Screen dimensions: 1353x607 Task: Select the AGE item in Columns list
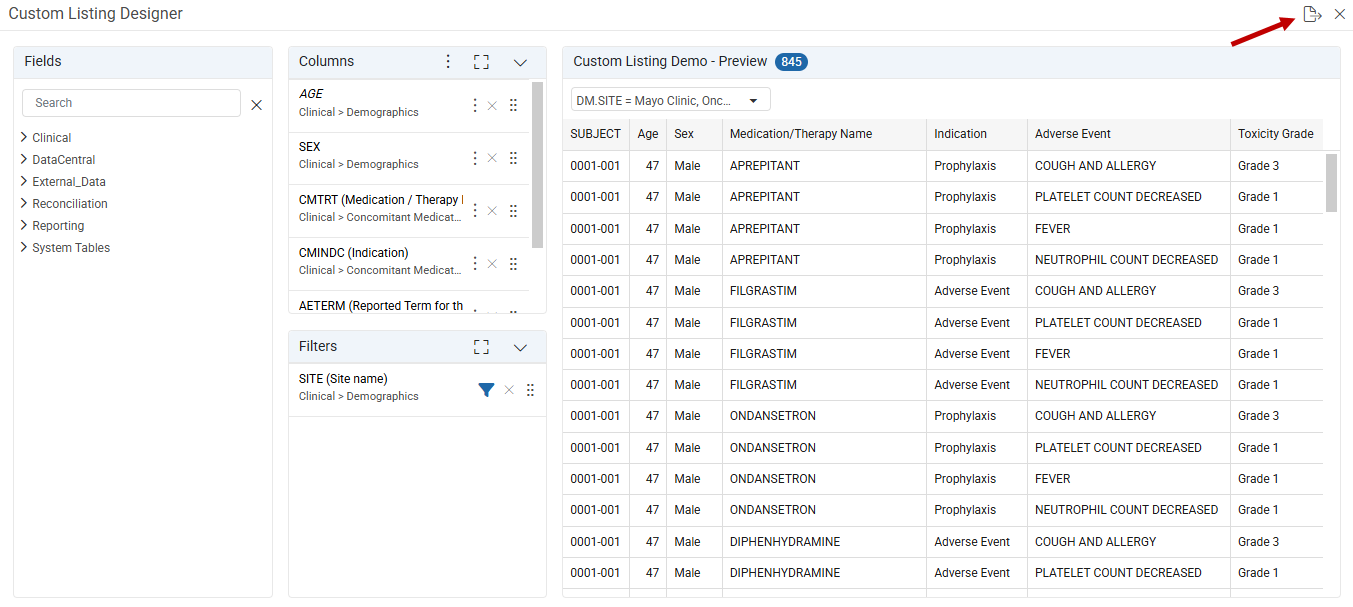tap(409, 104)
